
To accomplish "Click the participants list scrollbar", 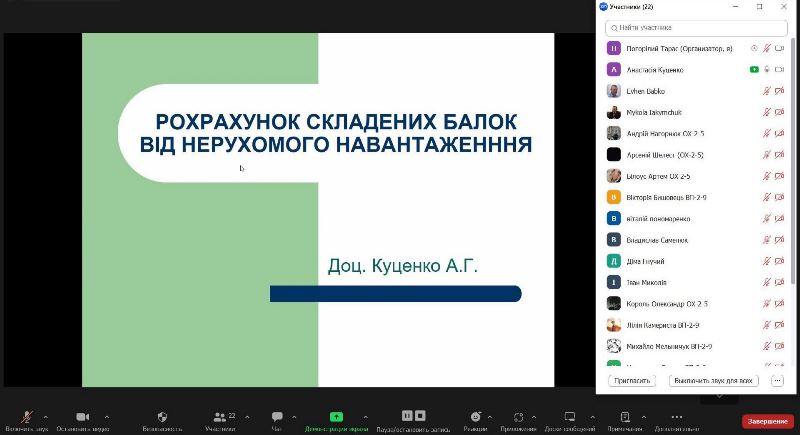I will [x=792, y=163].
